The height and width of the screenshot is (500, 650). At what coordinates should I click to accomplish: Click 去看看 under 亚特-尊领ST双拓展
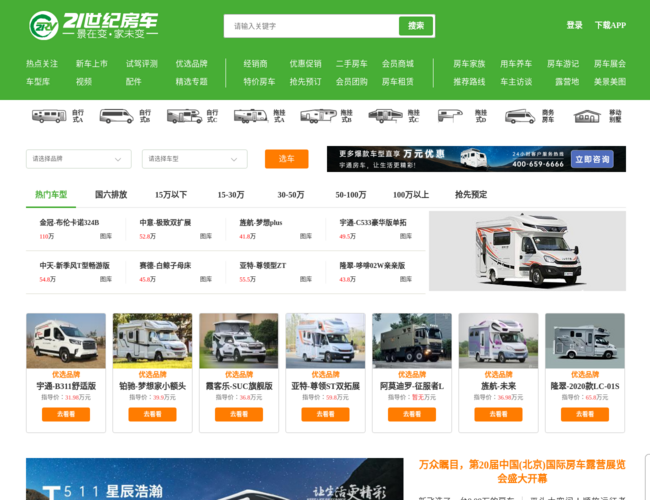coord(325,414)
